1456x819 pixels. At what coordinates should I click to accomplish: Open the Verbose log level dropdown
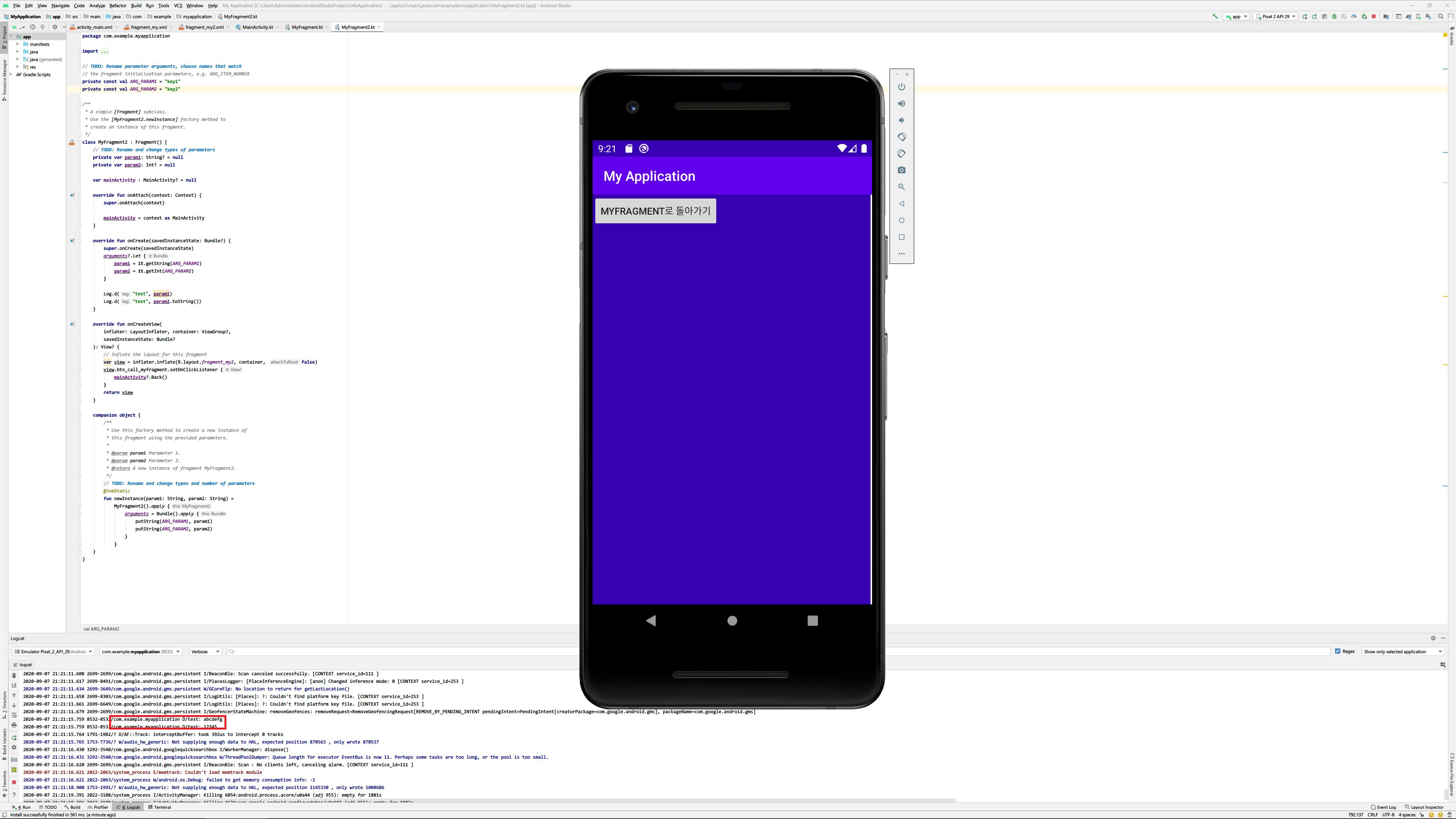[x=205, y=652]
